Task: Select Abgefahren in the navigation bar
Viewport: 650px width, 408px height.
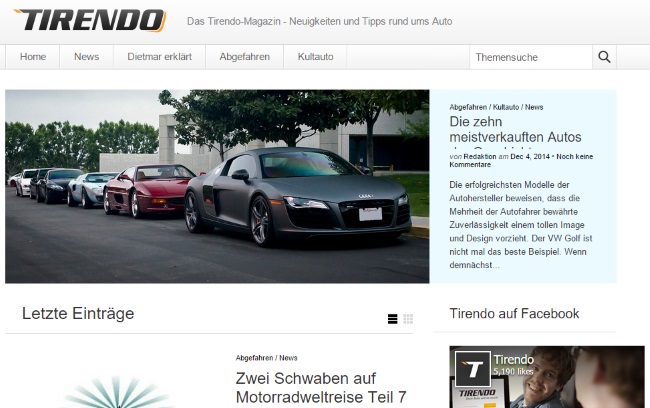Action: [x=245, y=57]
